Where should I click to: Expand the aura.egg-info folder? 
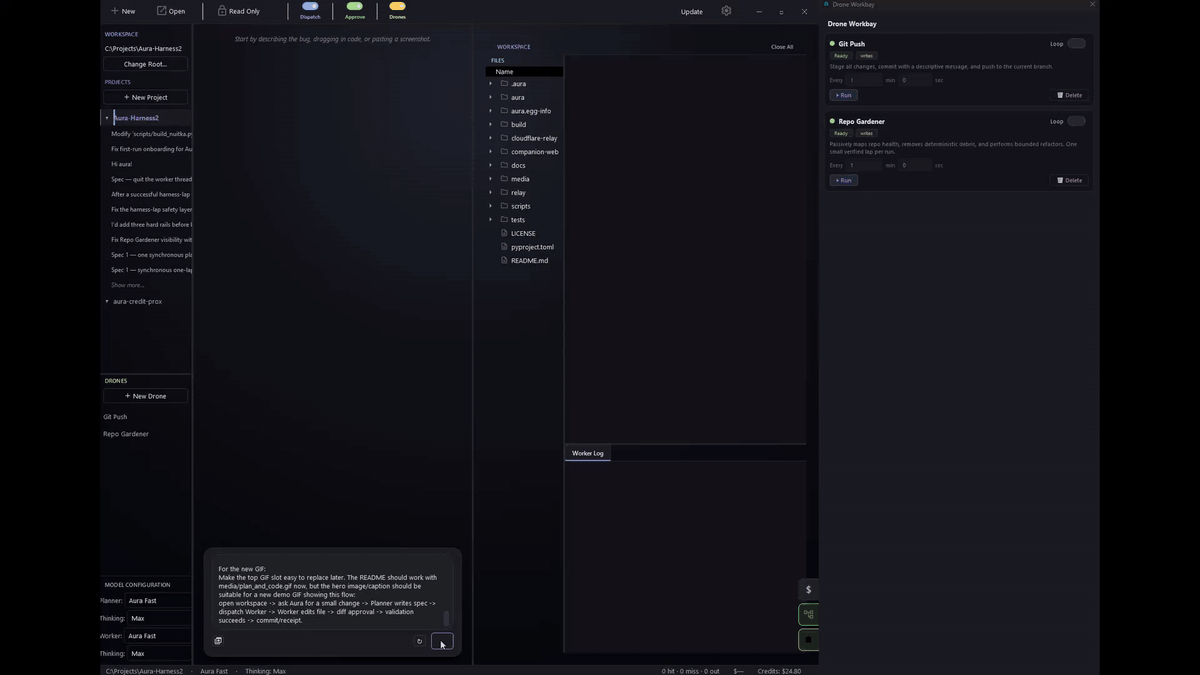[x=491, y=111]
